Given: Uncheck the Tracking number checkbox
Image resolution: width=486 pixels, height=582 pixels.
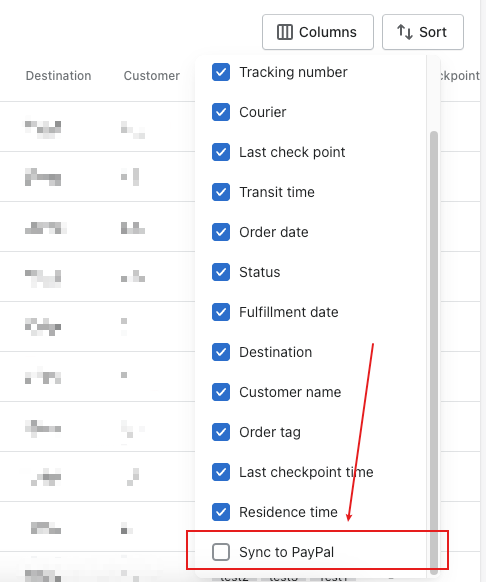Looking at the screenshot, I should 221,72.
